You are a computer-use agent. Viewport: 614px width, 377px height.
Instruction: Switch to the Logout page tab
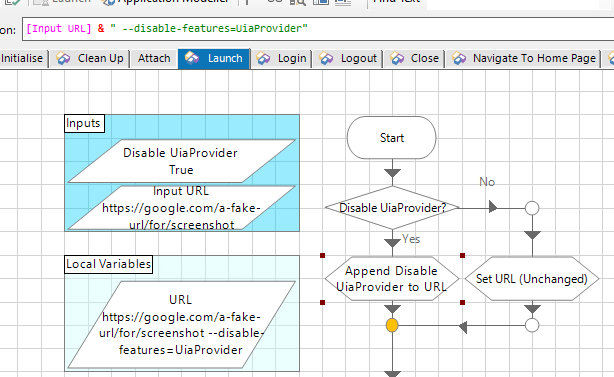[347, 58]
